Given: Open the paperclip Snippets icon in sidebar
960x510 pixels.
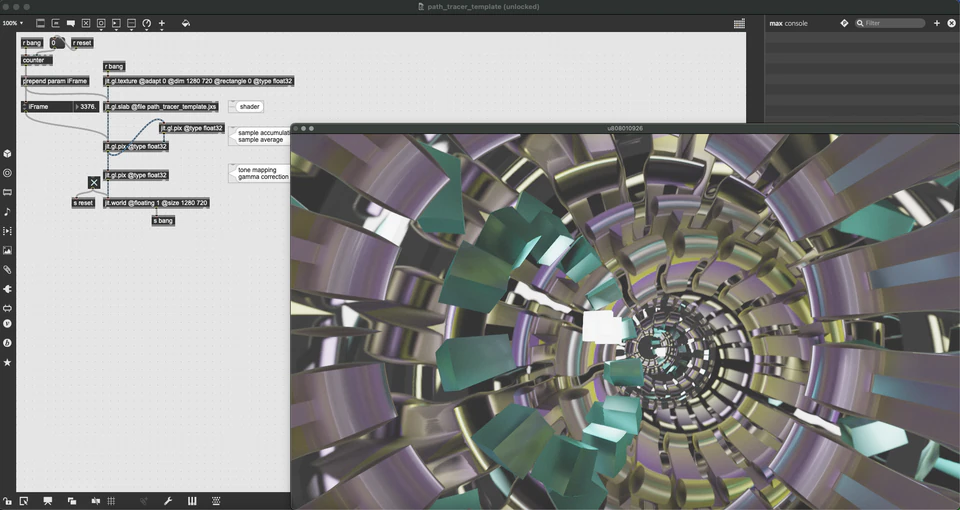Looking at the screenshot, I should 7,269.
